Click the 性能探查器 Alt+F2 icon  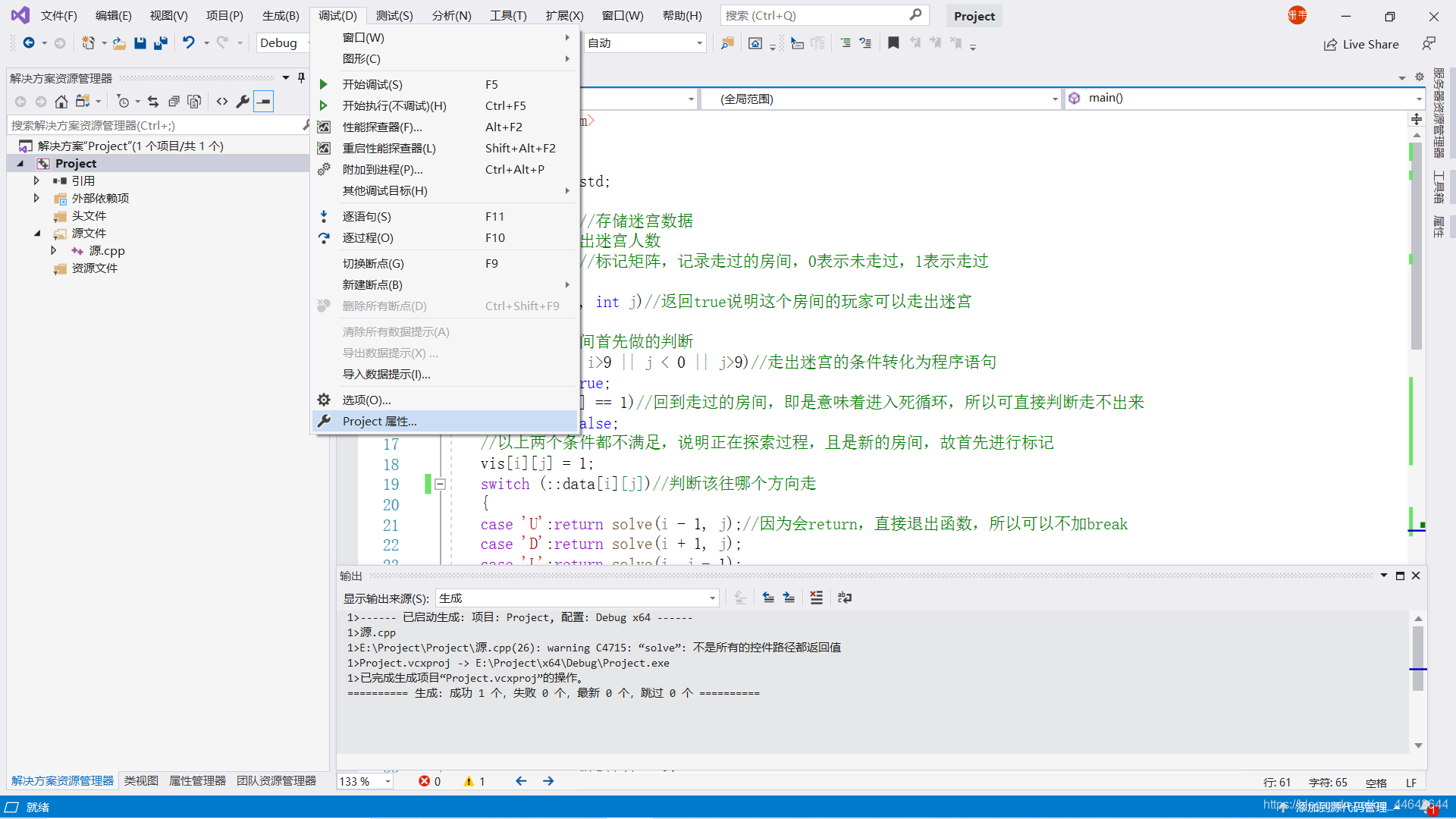(x=323, y=127)
